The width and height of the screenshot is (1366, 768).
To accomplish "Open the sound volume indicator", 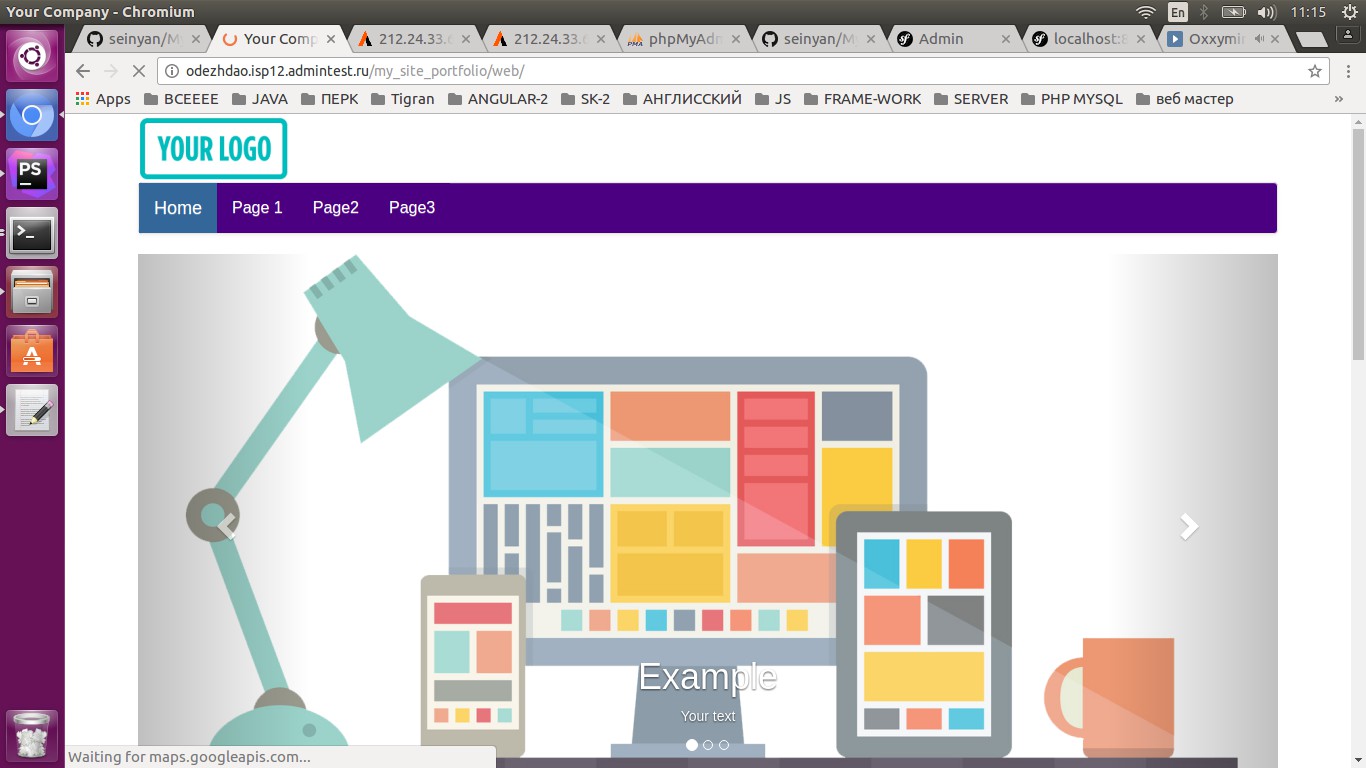I will (x=1267, y=12).
